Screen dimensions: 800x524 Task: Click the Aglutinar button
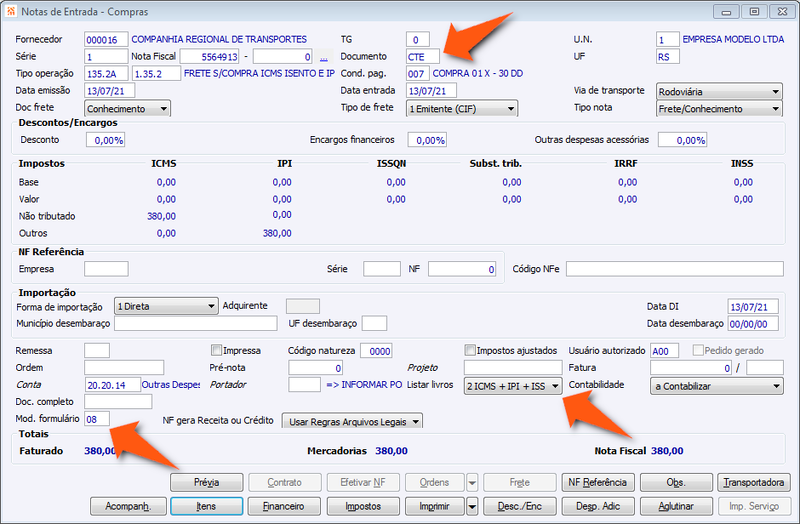click(x=676, y=506)
